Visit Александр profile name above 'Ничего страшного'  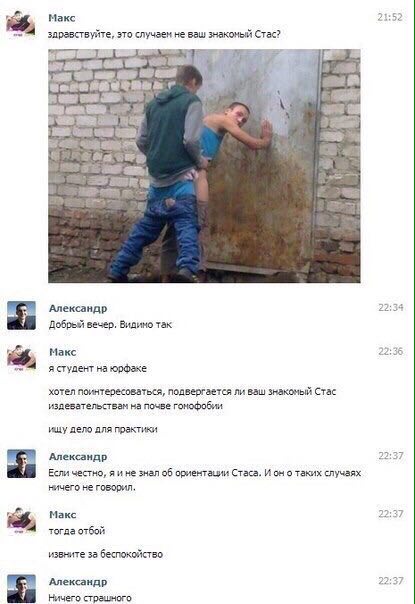click(78, 582)
